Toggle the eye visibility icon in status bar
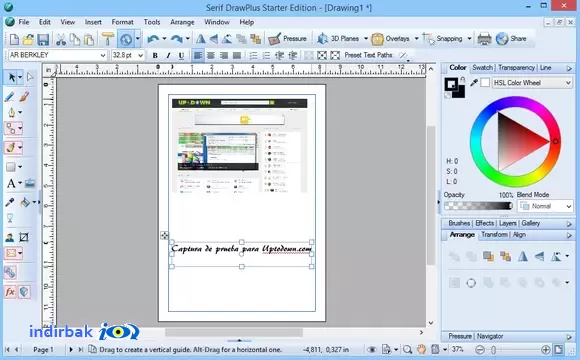 pyautogui.click(x=372, y=349)
